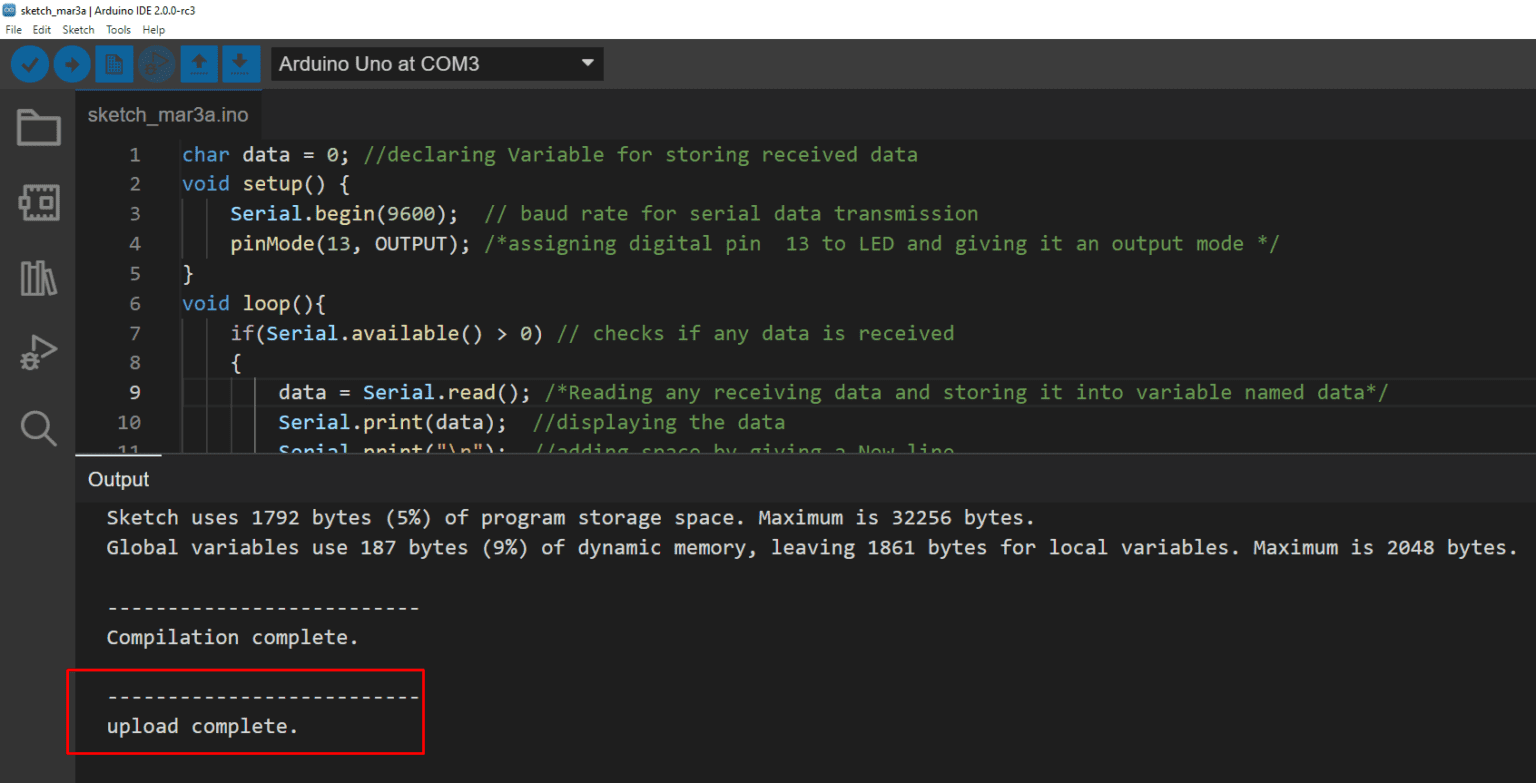Open the Sketchbook folder sidebar icon
This screenshot has height=783, width=1536.
tap(38, 128)
